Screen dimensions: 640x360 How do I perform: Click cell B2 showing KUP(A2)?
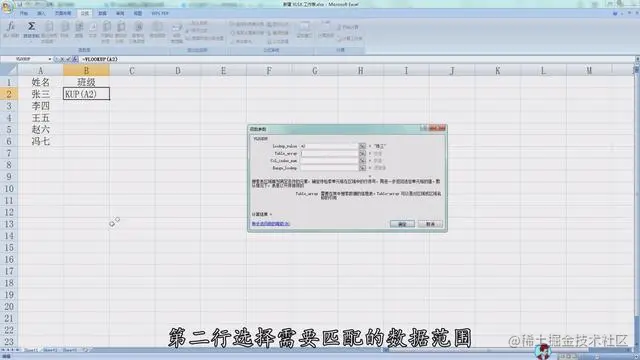[86, 94]
